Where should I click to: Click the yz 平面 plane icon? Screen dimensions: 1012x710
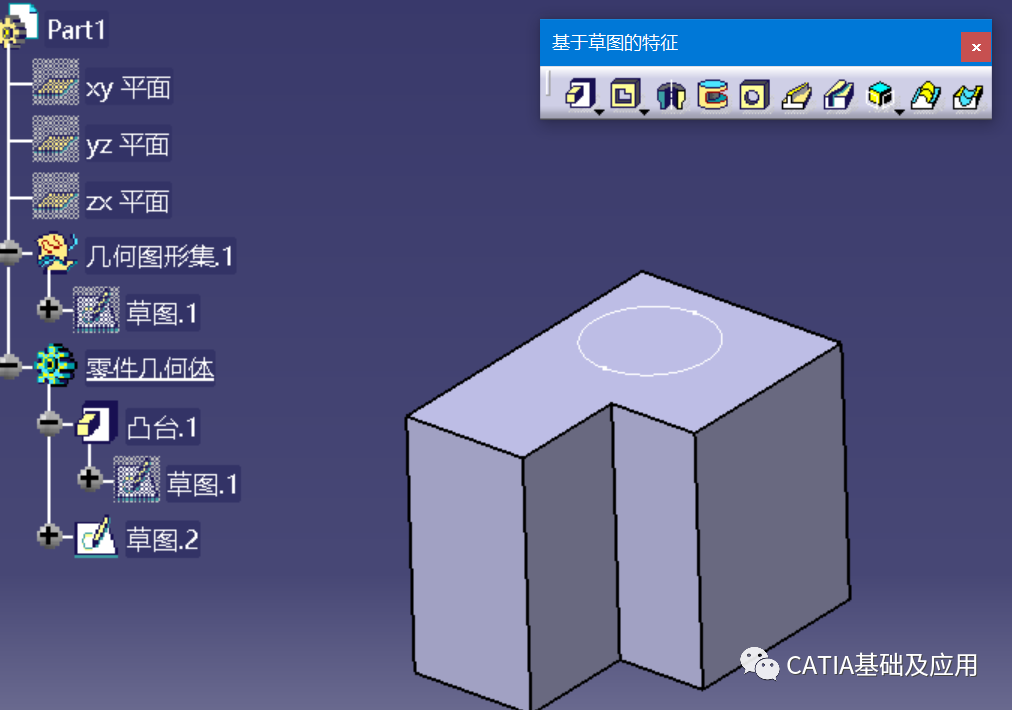(x=56, y=139)
